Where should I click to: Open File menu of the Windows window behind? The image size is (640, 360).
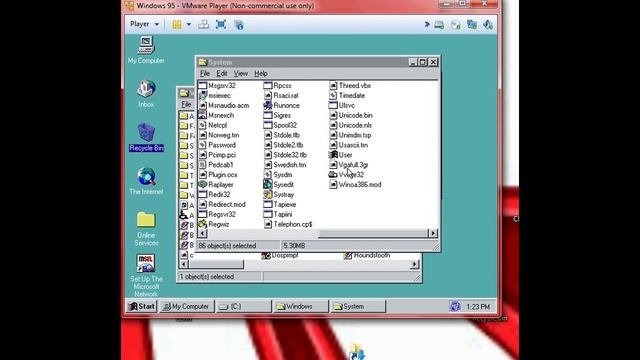(186, 104)
